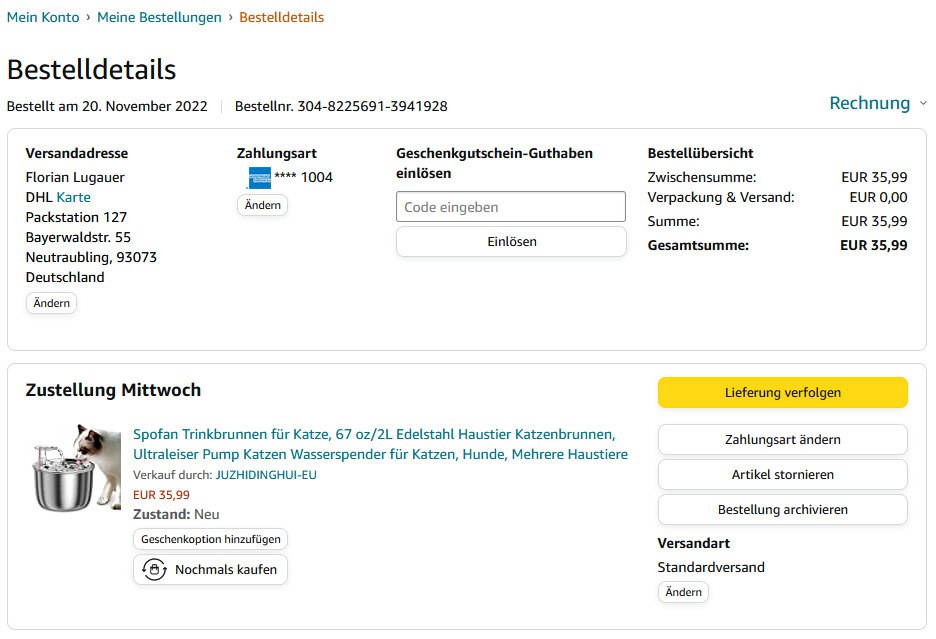The width and height of the screenshot is (936, 639).
Task: Click the Zwischensumme EUR 35,99 value
Action: [x=874, y=177]
